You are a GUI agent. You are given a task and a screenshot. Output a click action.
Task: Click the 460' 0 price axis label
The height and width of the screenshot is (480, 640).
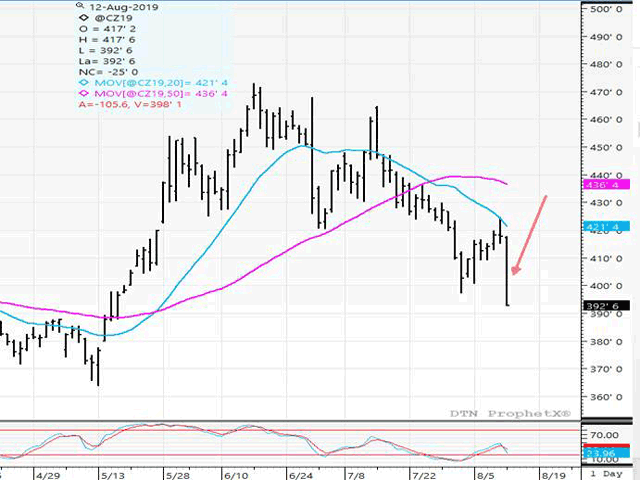point(606,120)
